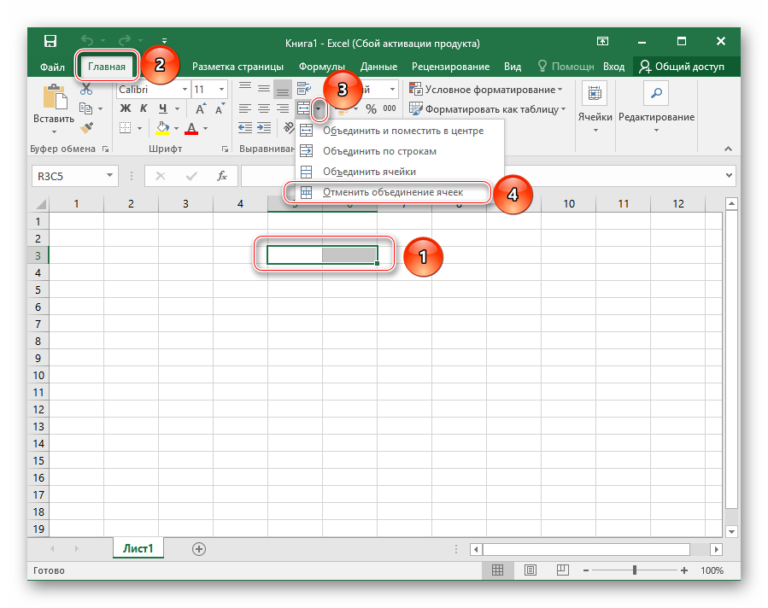Image resolution: width=768 pixels, height=608 pixels.
Task: Toggle bold (Ж) formatting
Action: 125,108
